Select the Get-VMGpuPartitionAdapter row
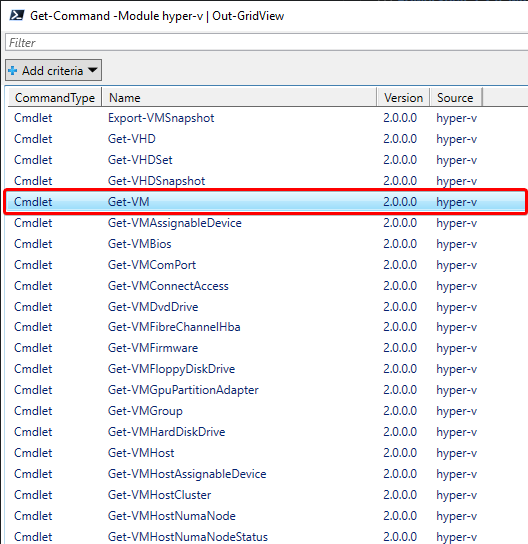The image size is (528, 544). [266, 390]
